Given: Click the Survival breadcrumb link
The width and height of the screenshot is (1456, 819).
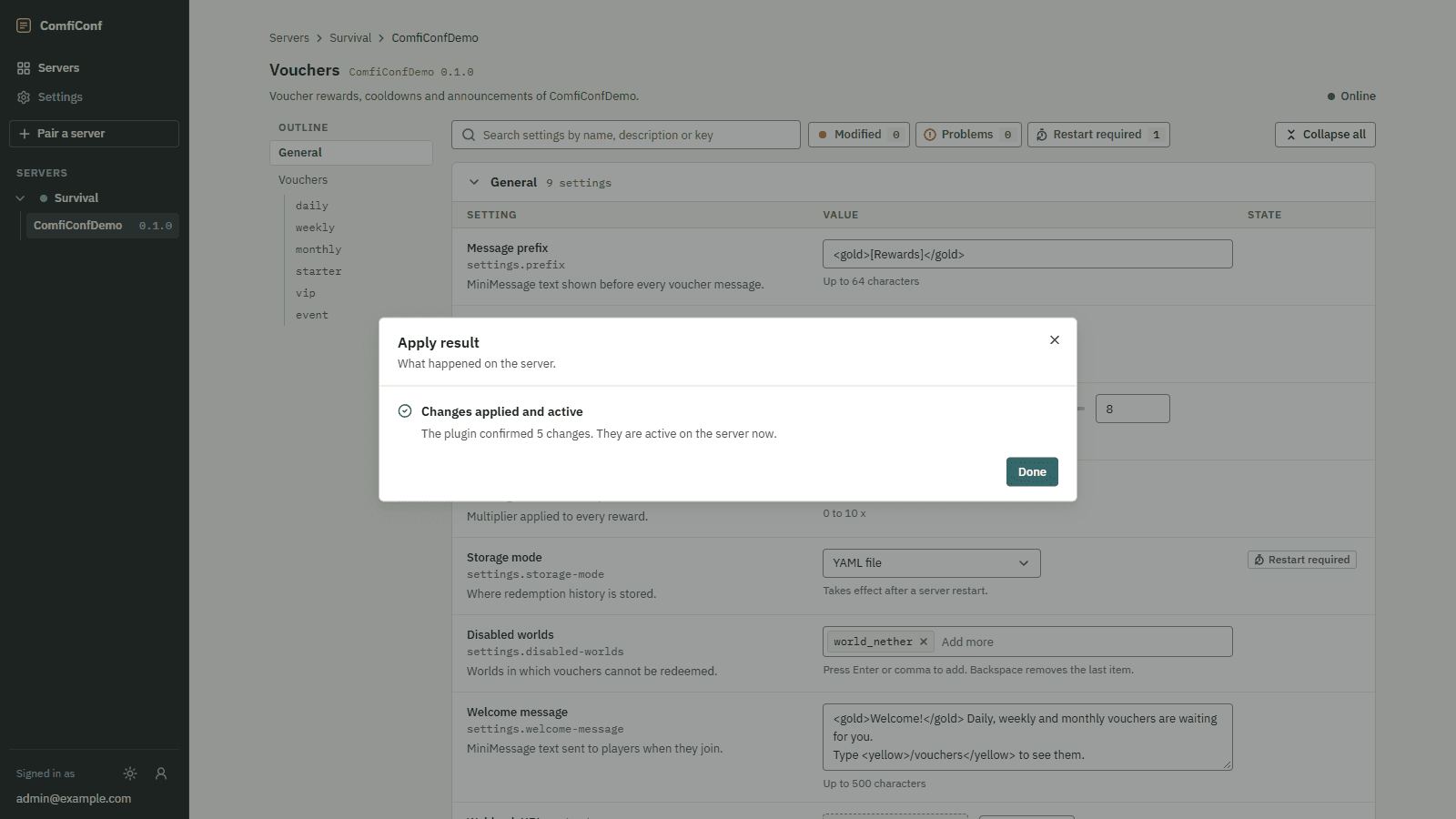Looking at the screenshot, I should [x=350, y=38].
